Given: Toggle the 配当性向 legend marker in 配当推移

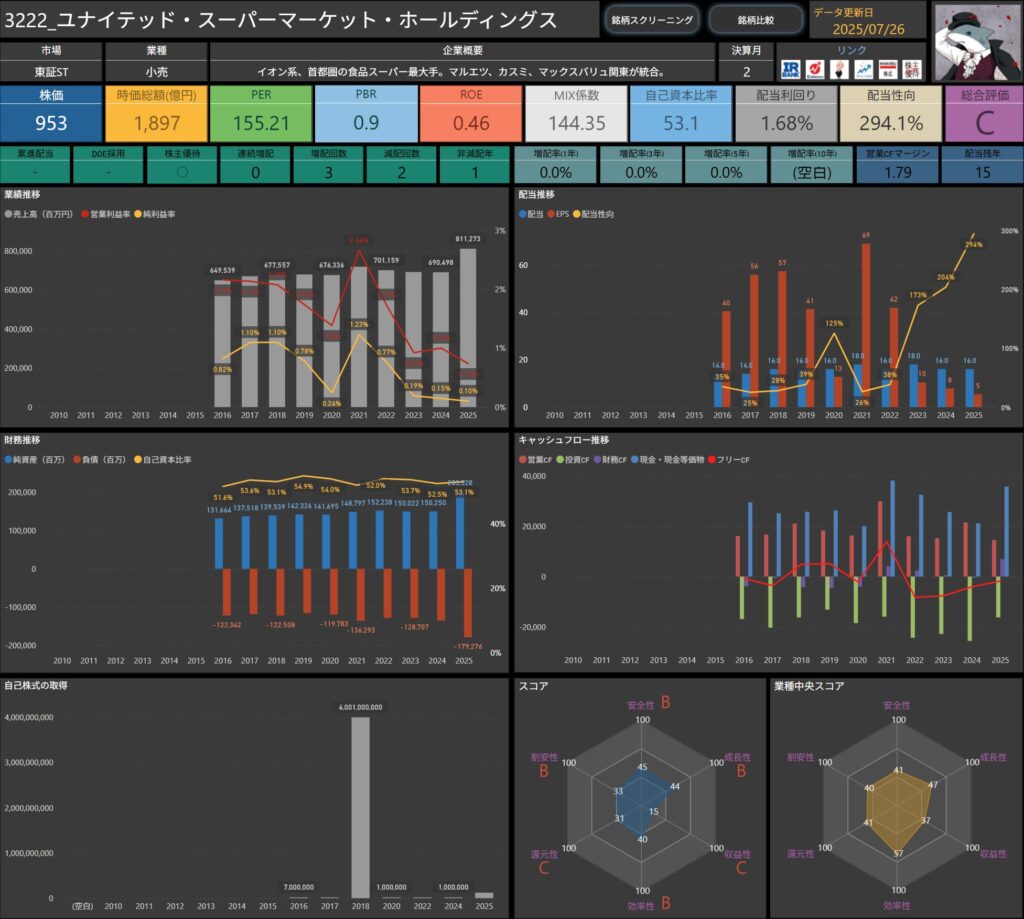Looking at the screenshot, I should 577,214.
